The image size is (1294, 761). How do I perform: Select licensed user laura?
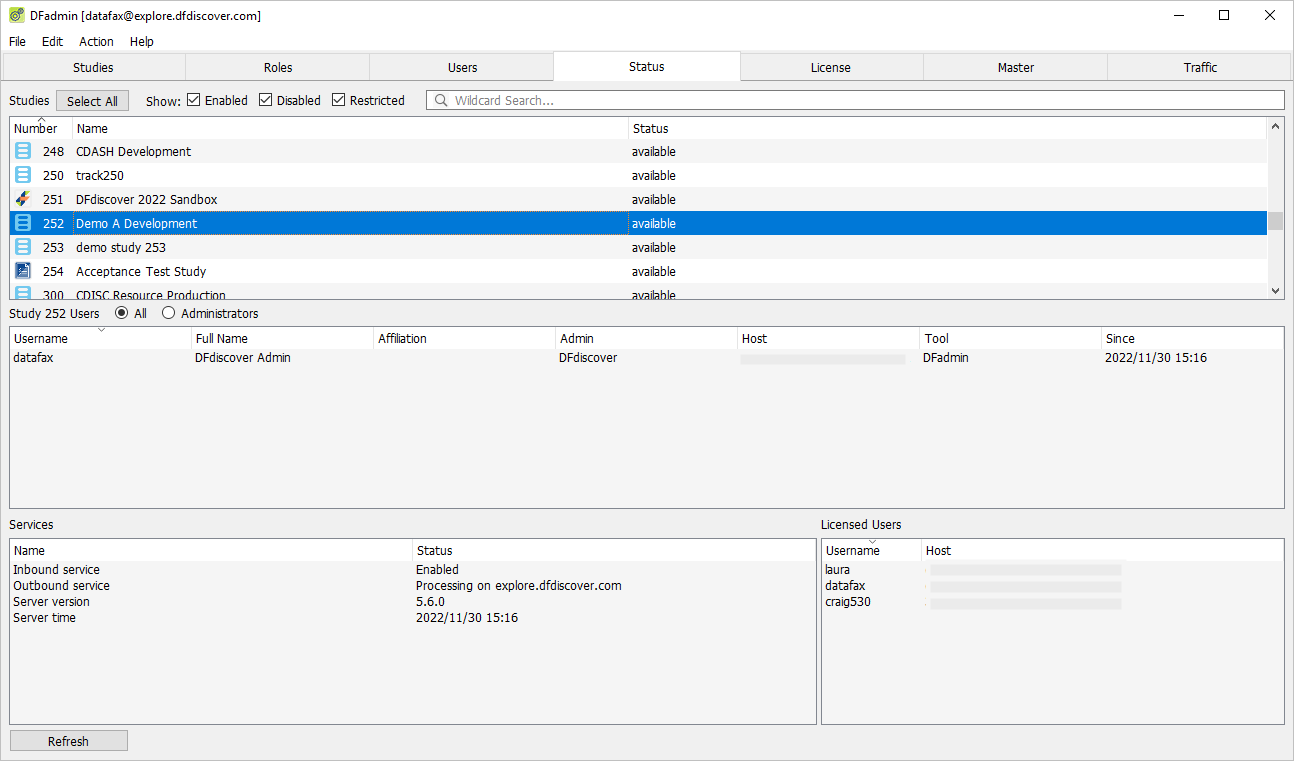(x=837, y=569)
